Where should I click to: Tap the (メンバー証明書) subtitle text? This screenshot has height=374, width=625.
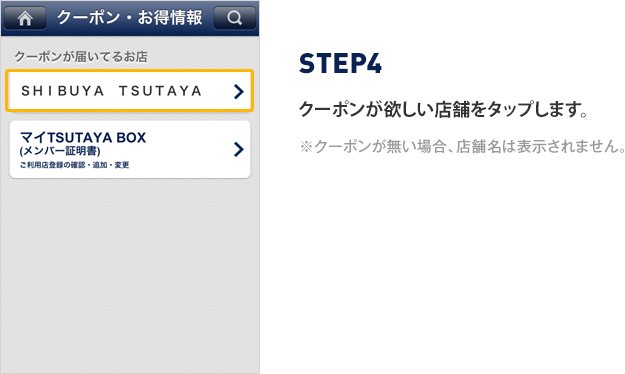click(60, 151)
